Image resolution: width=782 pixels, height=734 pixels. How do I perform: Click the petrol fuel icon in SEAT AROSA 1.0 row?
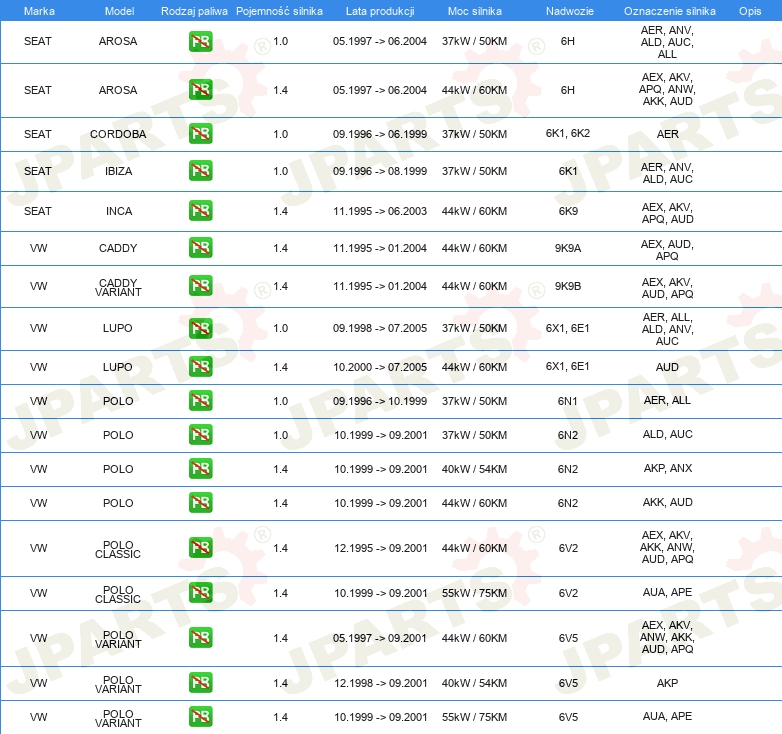pos(200,41)
